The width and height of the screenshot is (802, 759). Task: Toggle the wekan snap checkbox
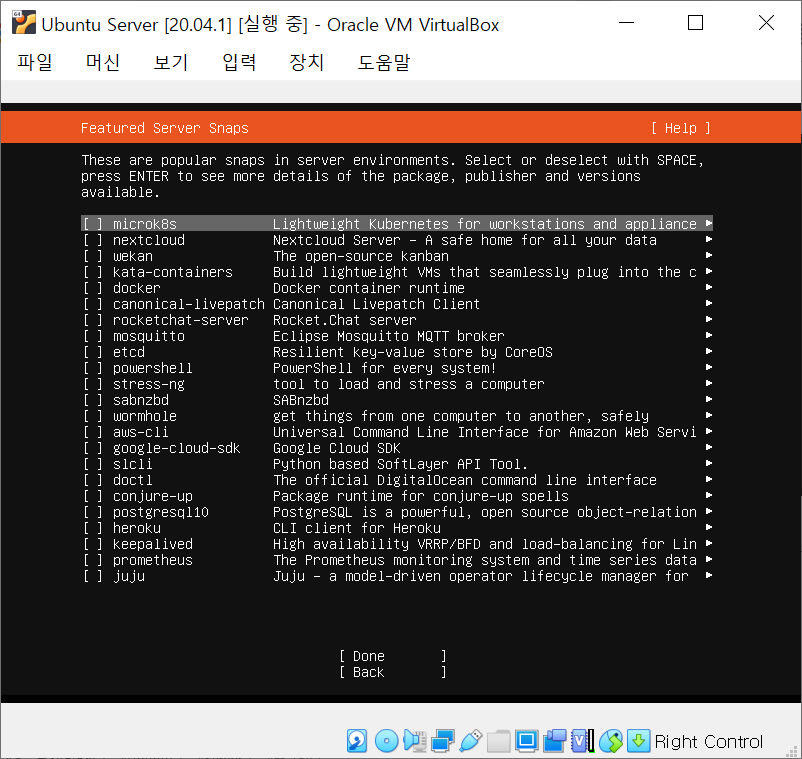click(93, 256)
